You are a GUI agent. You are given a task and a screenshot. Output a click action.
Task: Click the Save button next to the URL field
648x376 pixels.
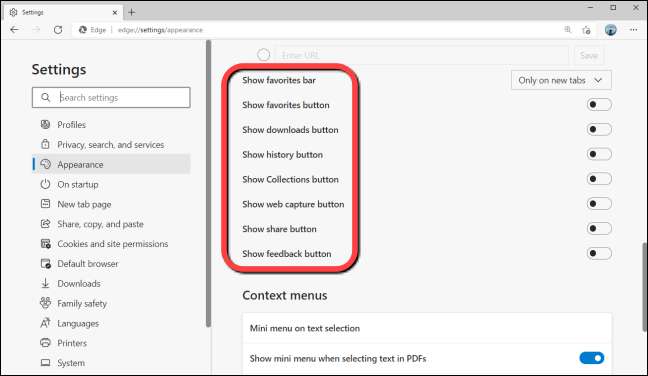point(588,55)
